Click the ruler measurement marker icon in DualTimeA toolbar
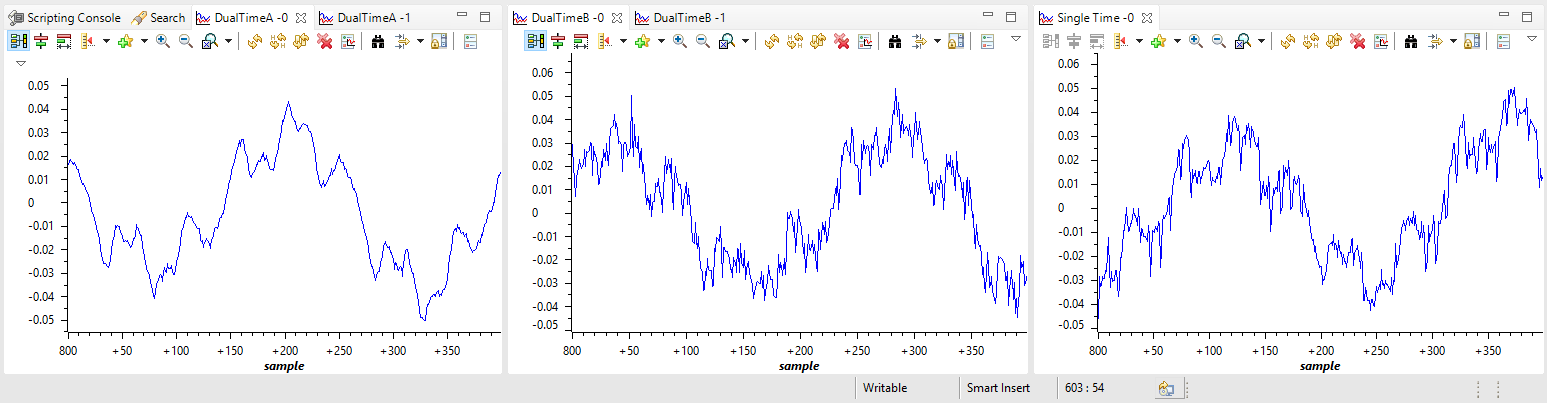Viewport: 1547px width, 403px height. tap(86, 41)
